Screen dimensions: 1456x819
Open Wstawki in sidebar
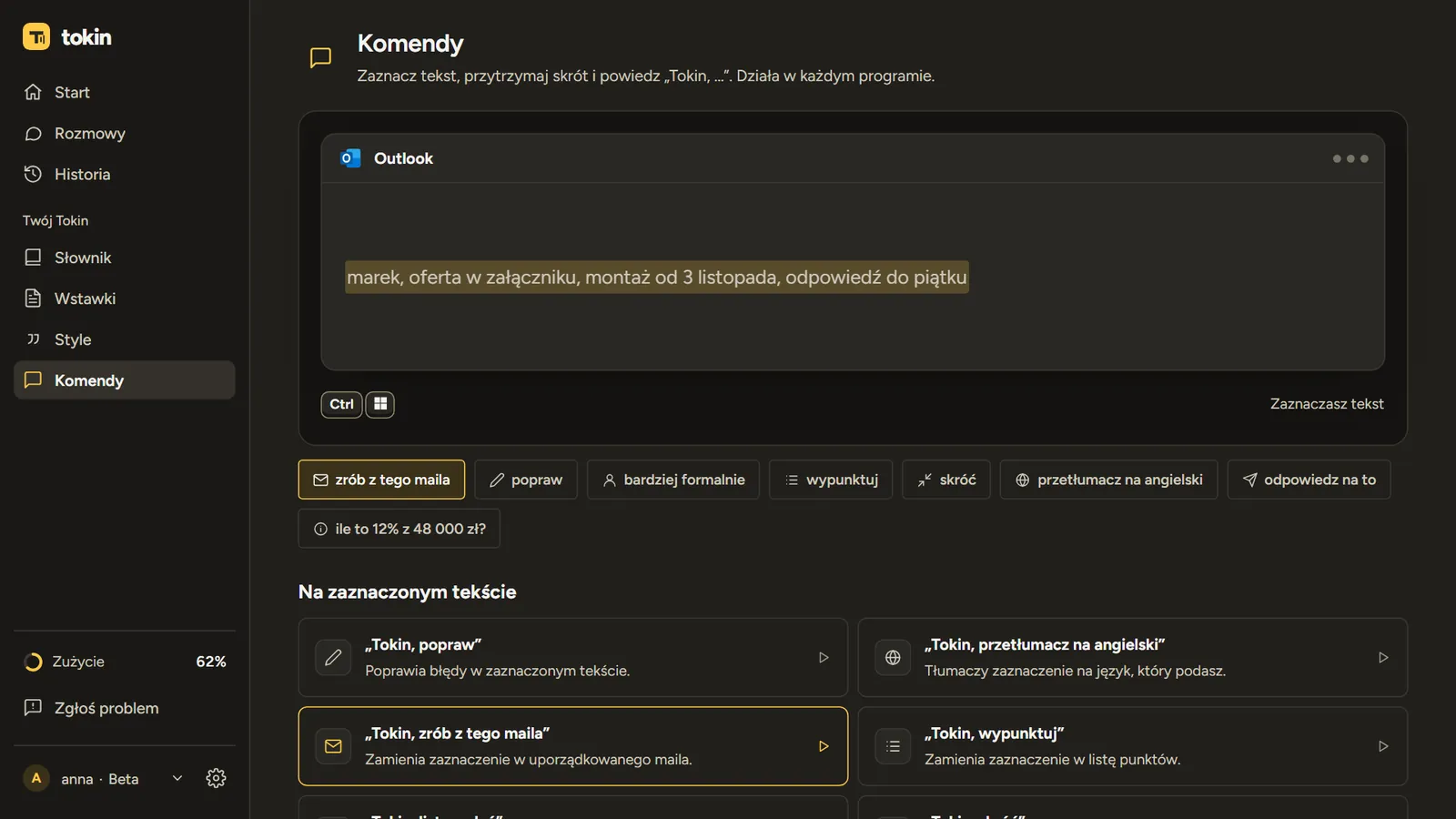pos(124,298)
